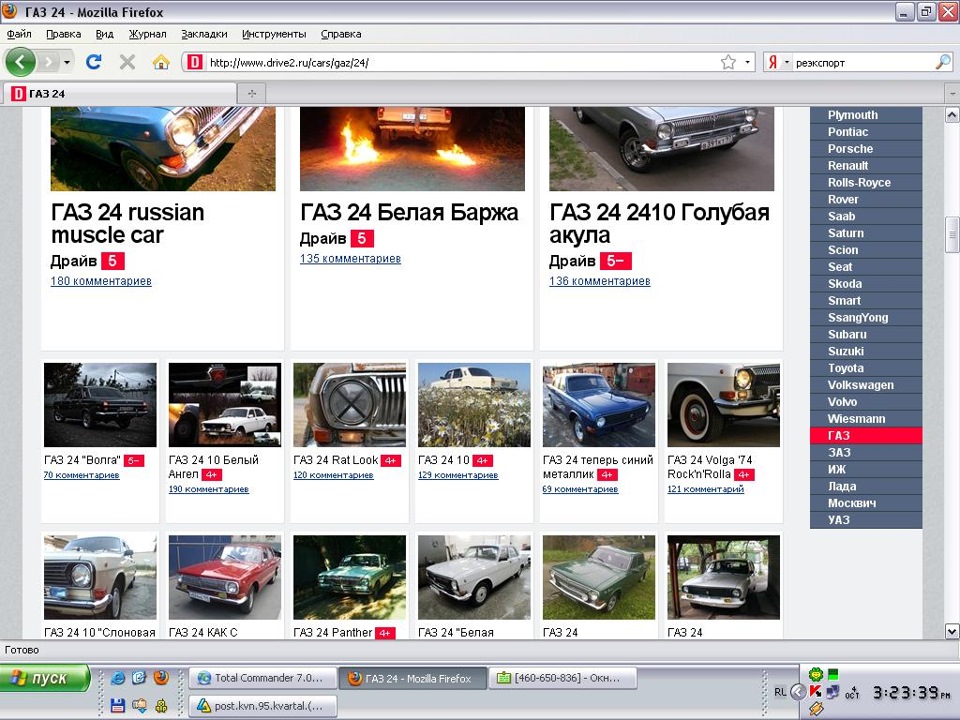960x720 pixels.
Task: Click the burning exhaust car photo
Action: 412,149
